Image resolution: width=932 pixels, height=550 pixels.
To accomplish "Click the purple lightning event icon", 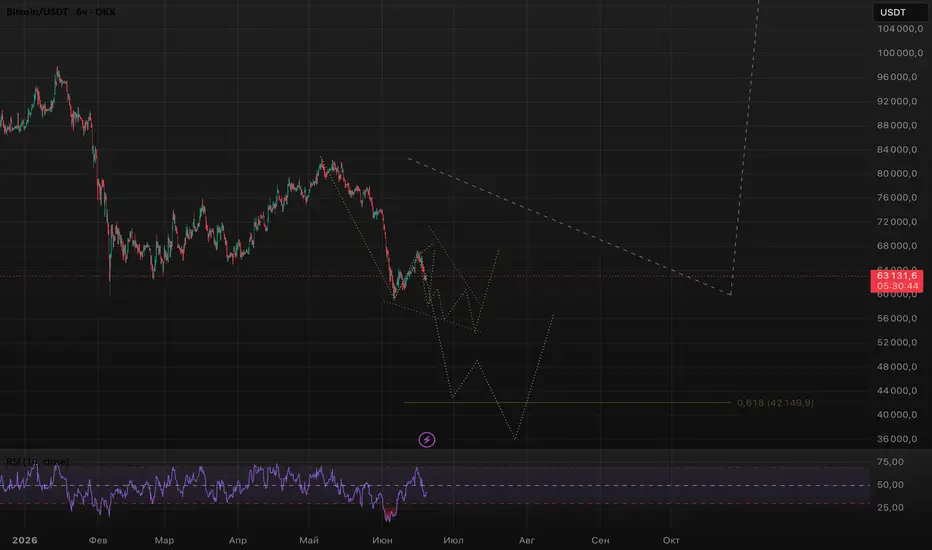I will point(427,440).
